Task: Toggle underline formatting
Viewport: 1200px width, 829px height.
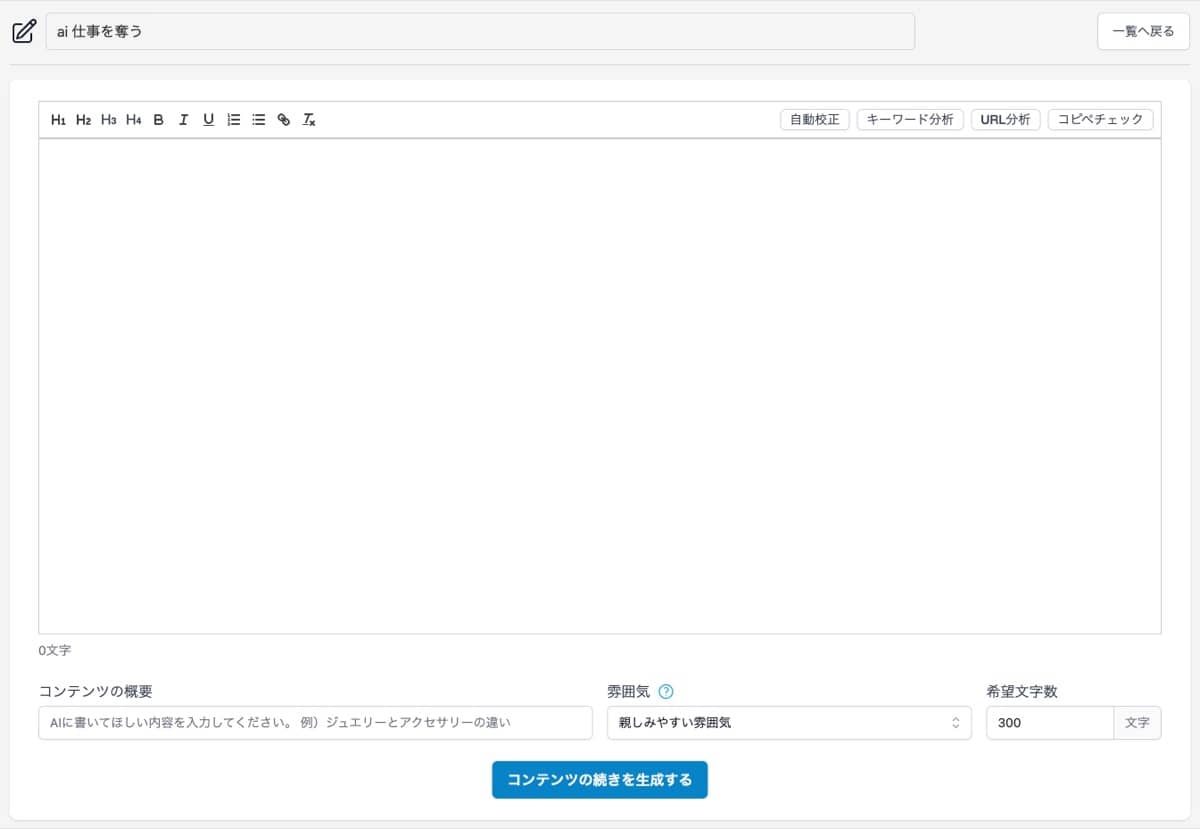Action: point(208,119)
